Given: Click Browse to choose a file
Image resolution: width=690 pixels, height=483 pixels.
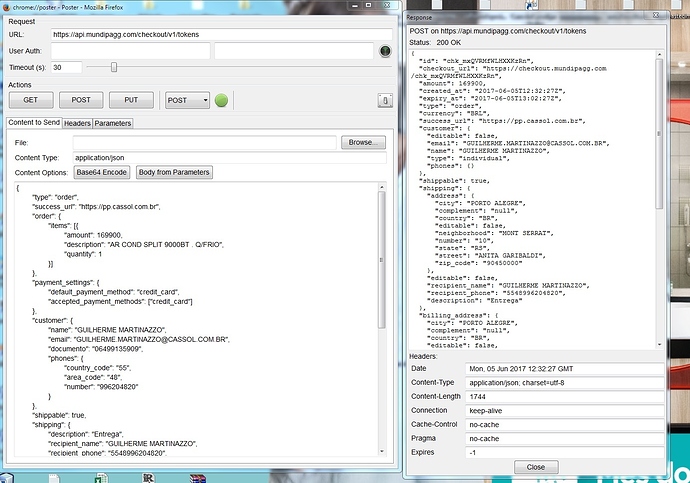Looking at the screenshot, I should pyautogui.click(x=363, y=143).
